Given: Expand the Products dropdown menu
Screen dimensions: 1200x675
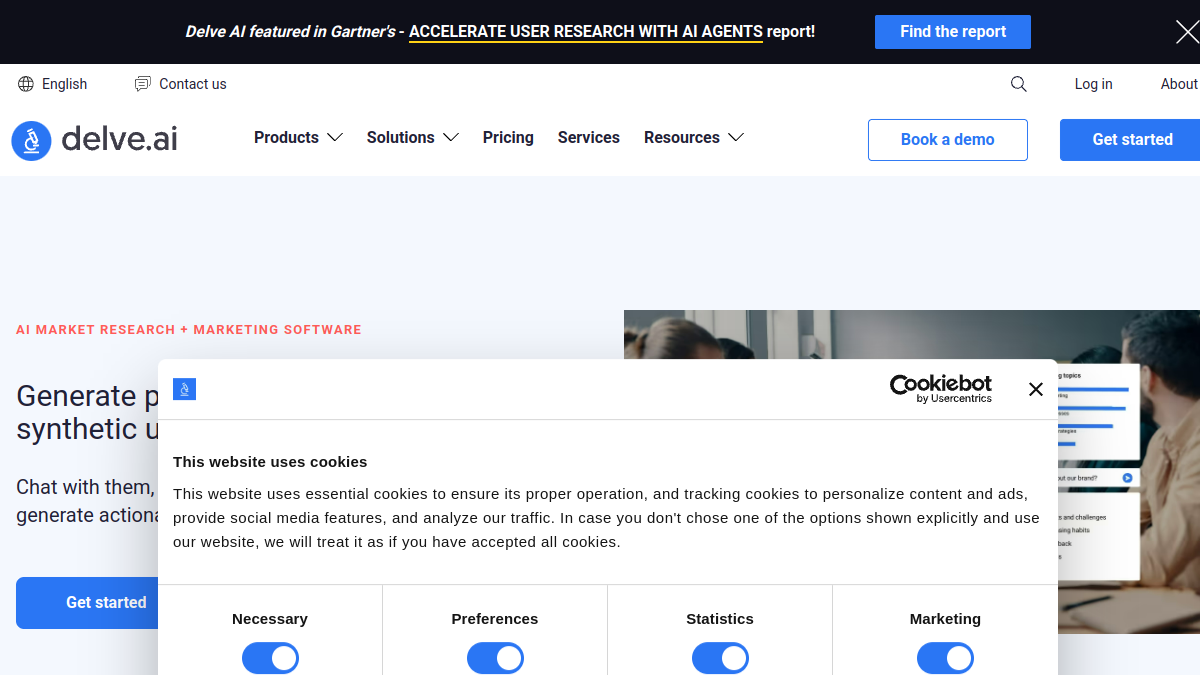Looking at the screenshot, I should coord(298,137).
